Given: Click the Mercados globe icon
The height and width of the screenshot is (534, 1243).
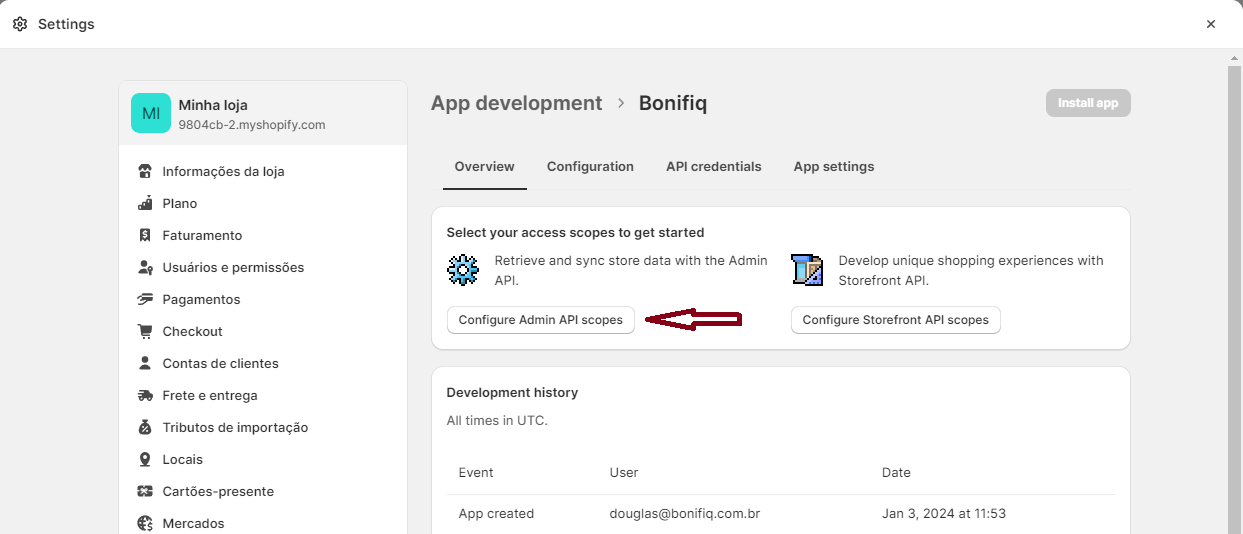Looking at the screenshot, I should click(145, 523).
